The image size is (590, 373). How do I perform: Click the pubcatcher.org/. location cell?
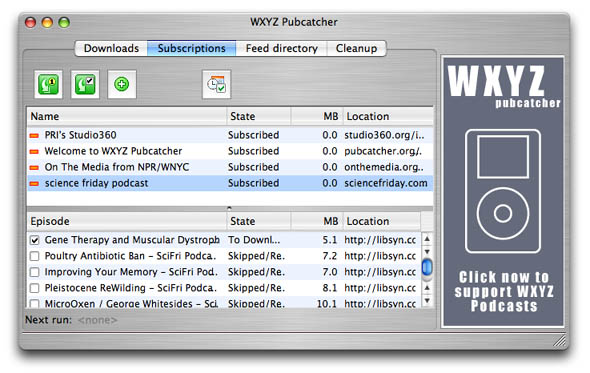pyautogui.click(x=383, y=151)
